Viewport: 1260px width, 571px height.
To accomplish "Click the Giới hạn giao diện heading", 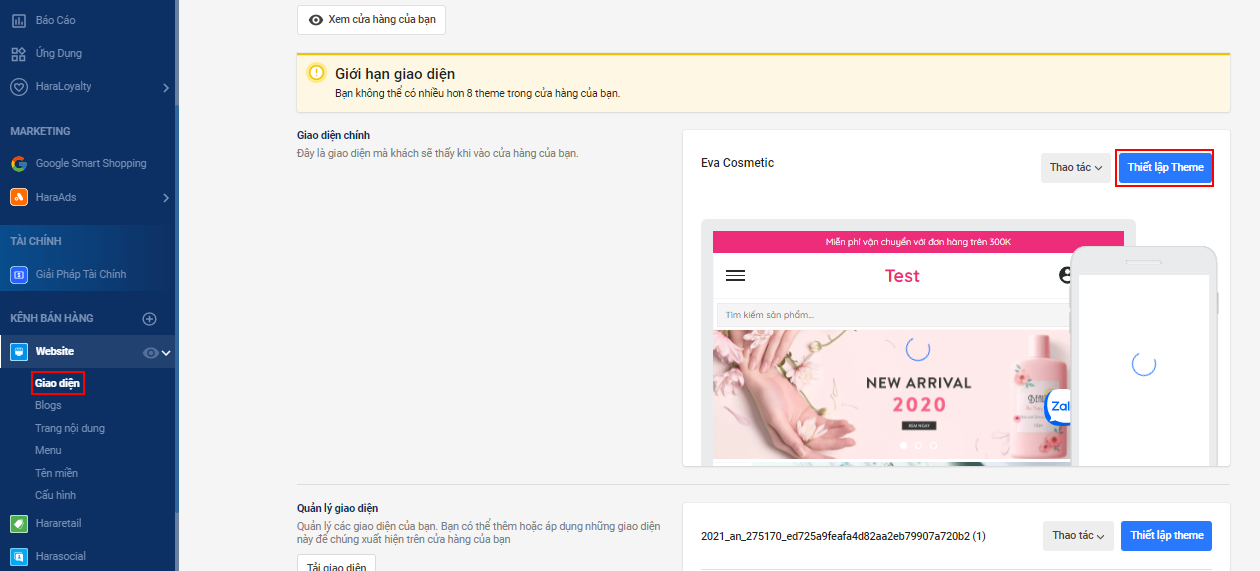I will [x=395, y=74].
